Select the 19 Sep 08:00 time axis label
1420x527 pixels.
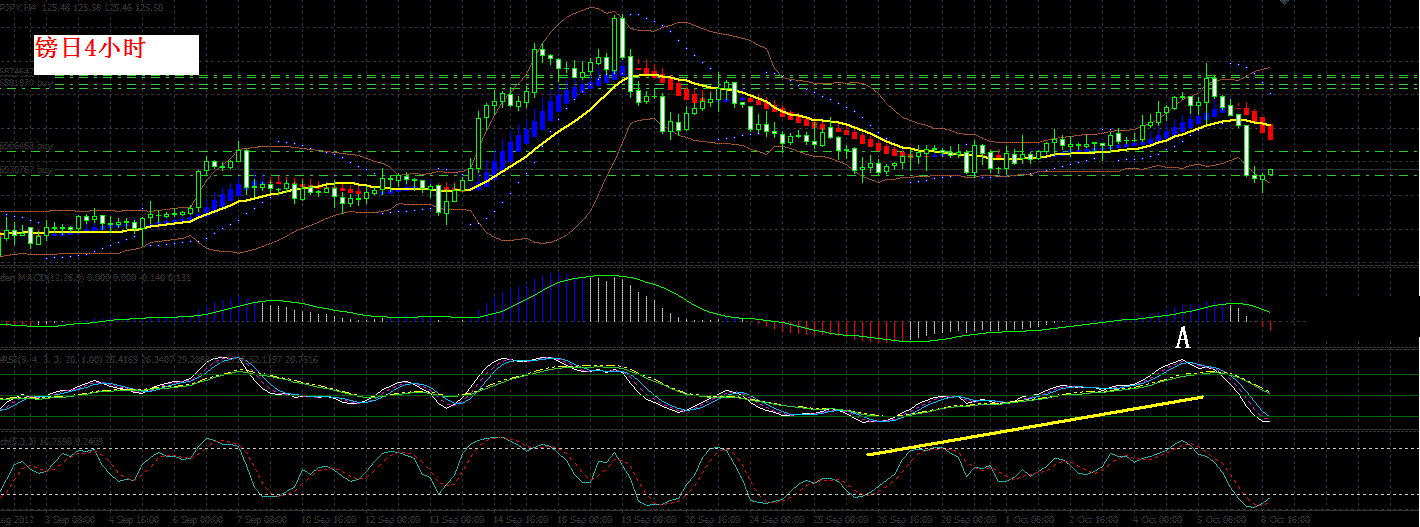649,519
